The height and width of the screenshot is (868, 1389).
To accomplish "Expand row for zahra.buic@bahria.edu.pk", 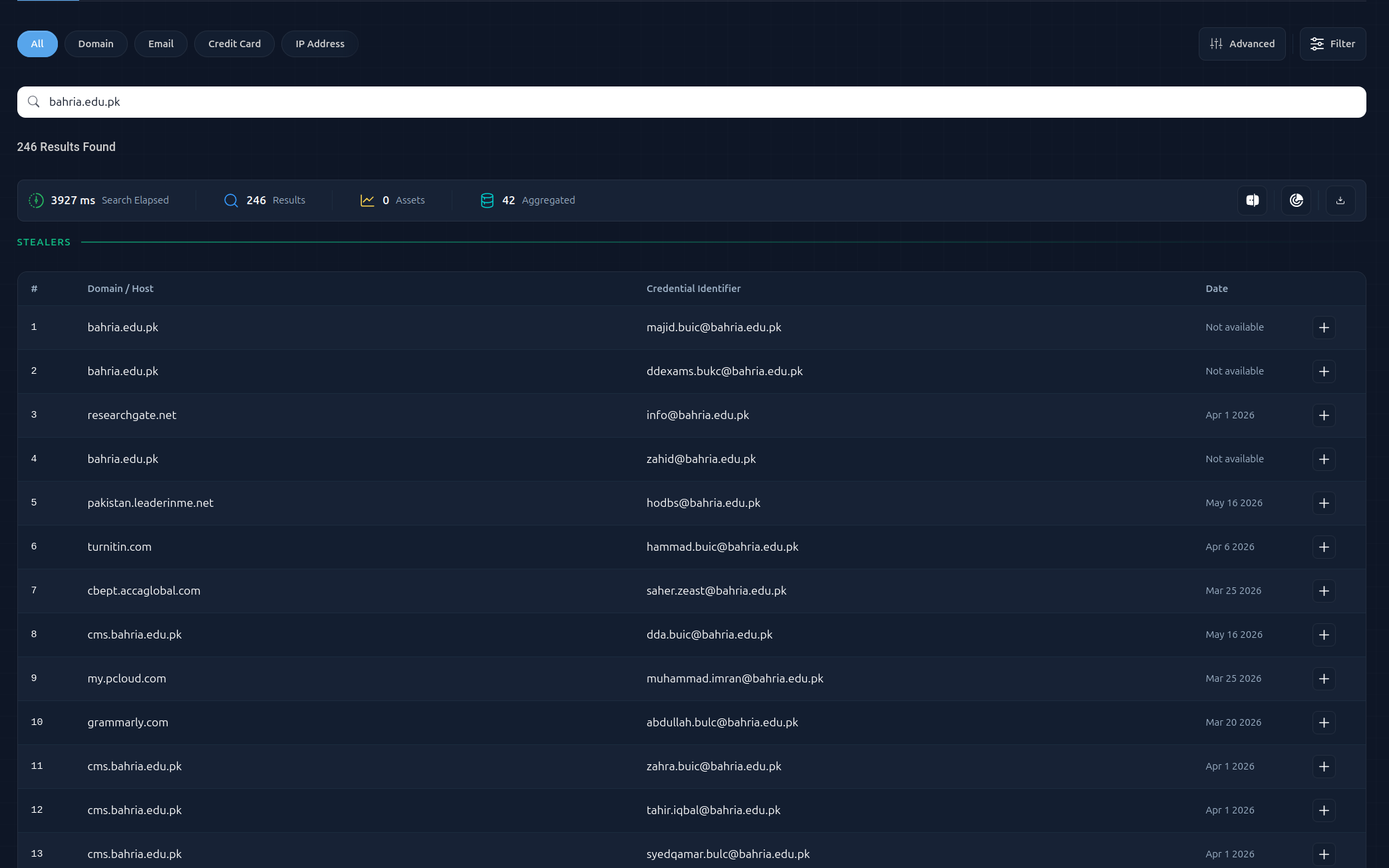I will [x=1324, y=766].
